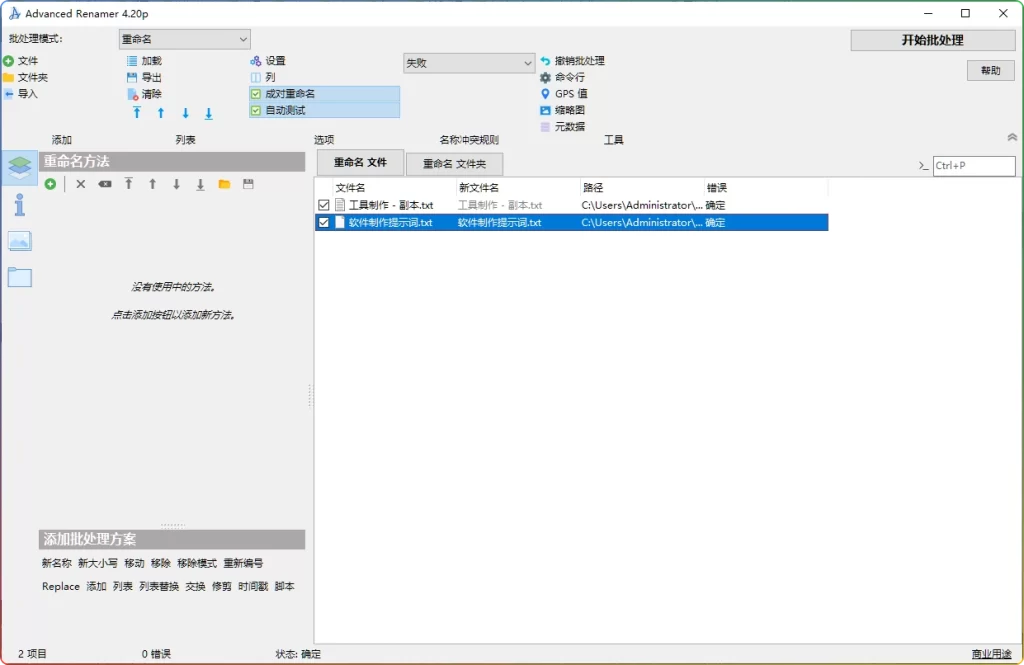Open the 失败 conflict rule dropdown
The width and height of the screenshot is (1024, 665).
coord(469,61)
